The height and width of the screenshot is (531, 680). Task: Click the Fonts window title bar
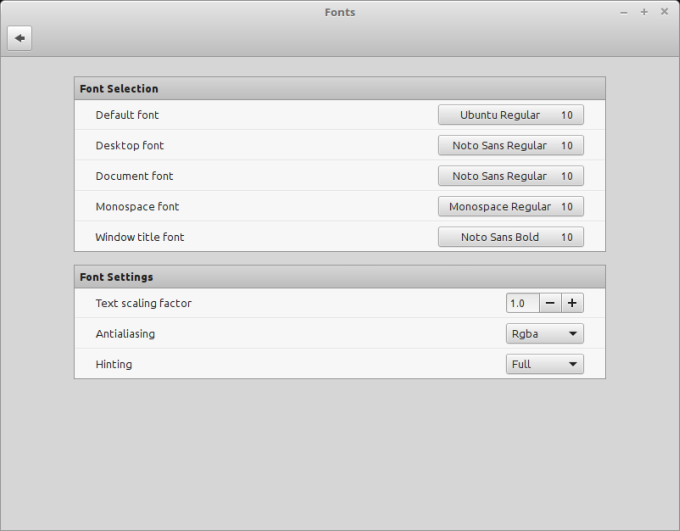tap(340, 12)
